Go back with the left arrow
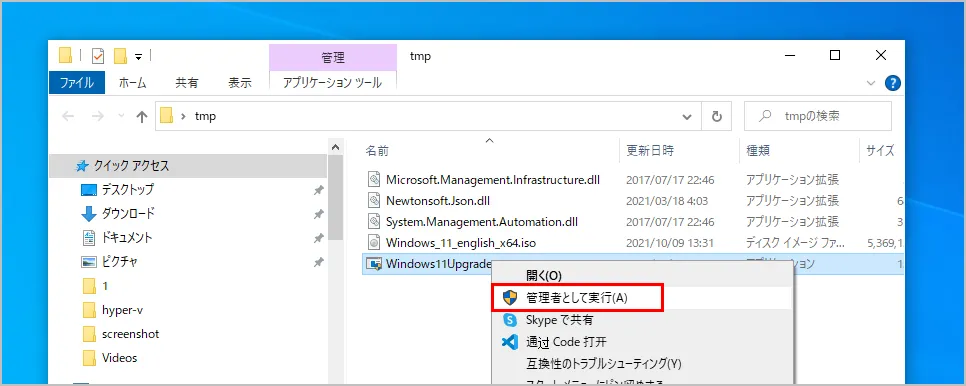The height and width of the screenshot is (386, 966). click(x=68, y=116)
